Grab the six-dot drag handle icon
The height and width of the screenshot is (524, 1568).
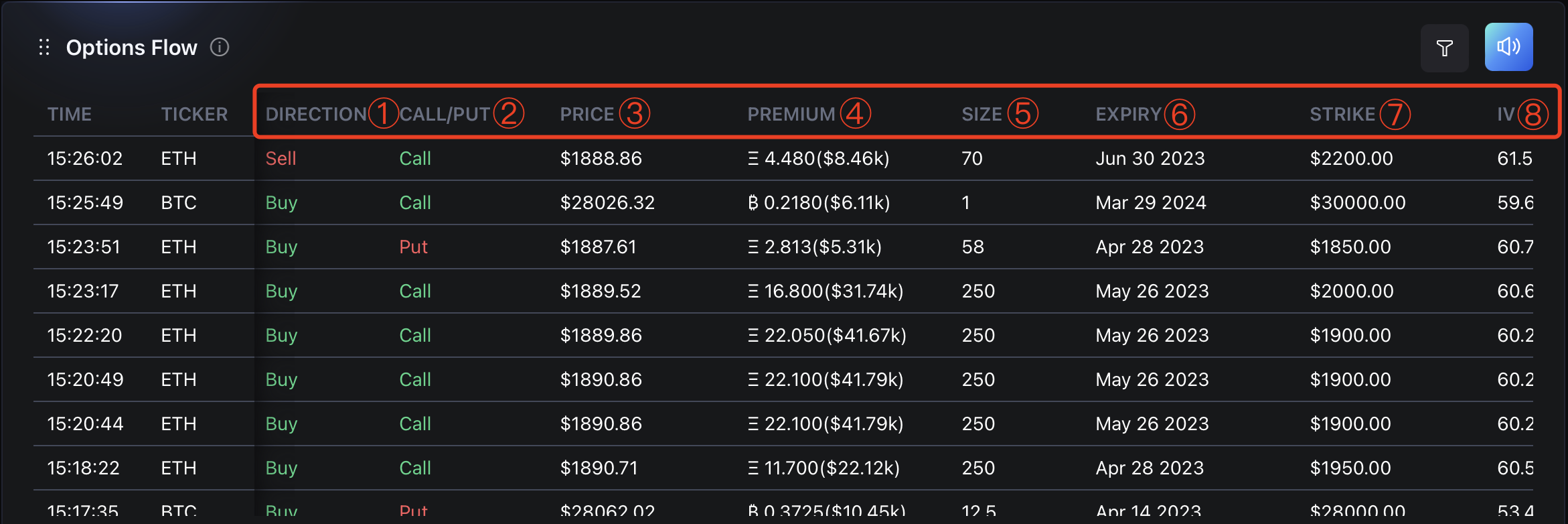(44, 48)
